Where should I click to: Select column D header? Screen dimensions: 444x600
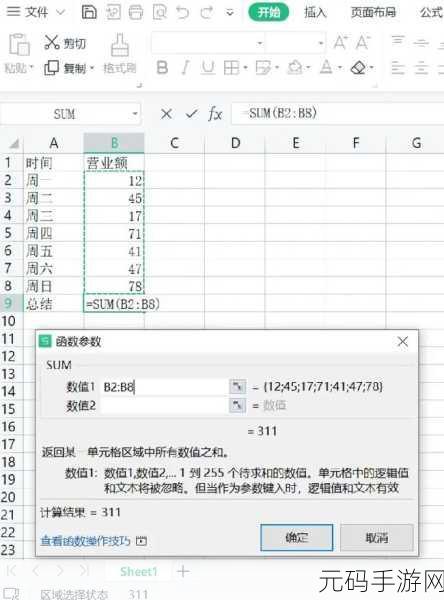tap(235, 143)
